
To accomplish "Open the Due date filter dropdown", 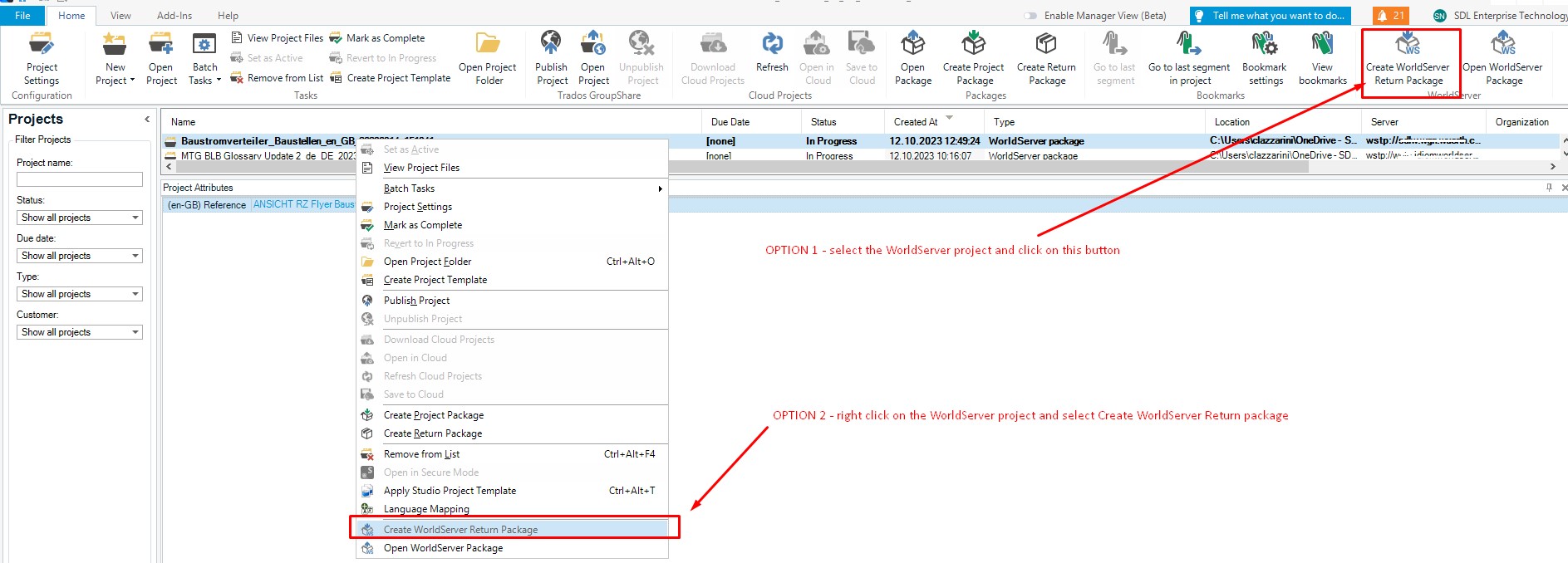I will (x=80, y=256).
